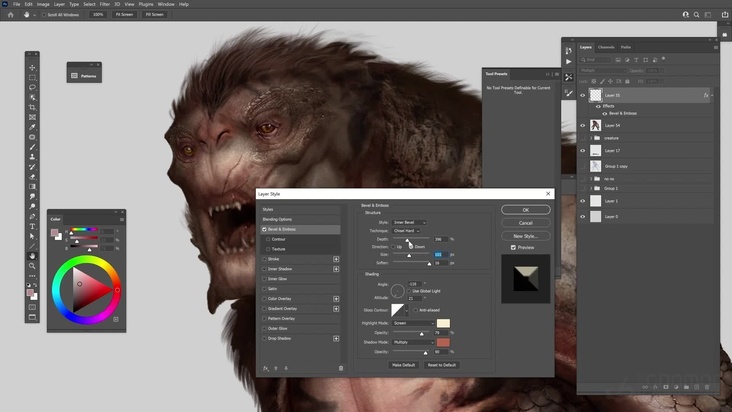Hide Layer 54 with its eye icon
Viewport: 732px width, 412px height.
coord(582,125)
